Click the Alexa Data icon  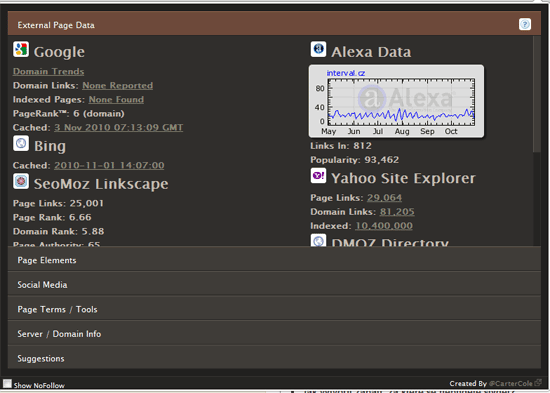coord(318,49)
